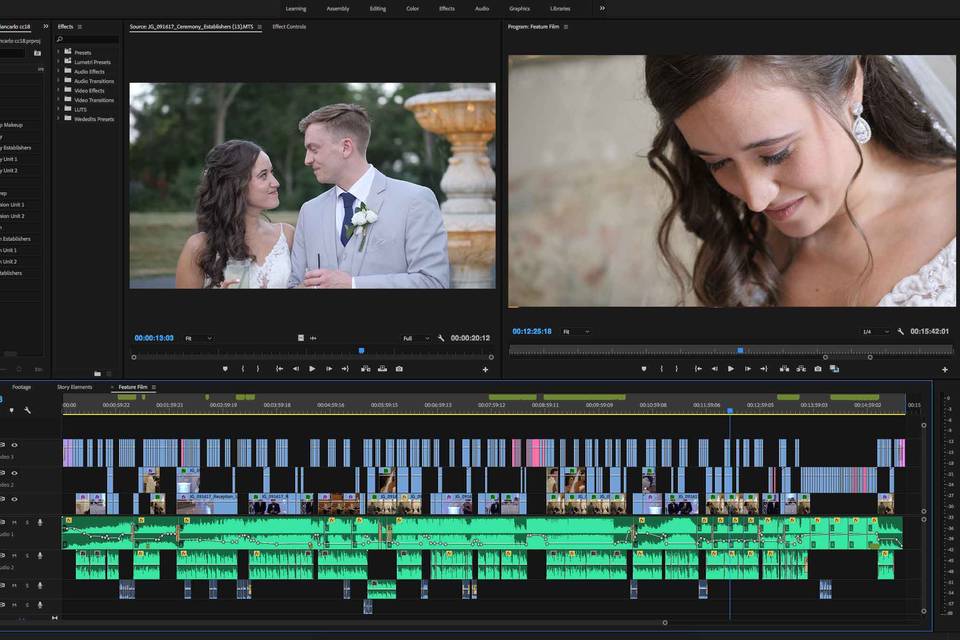Switch to the Audio workspace
Screen dimensions: 960x640
click(x=482, y=9)
